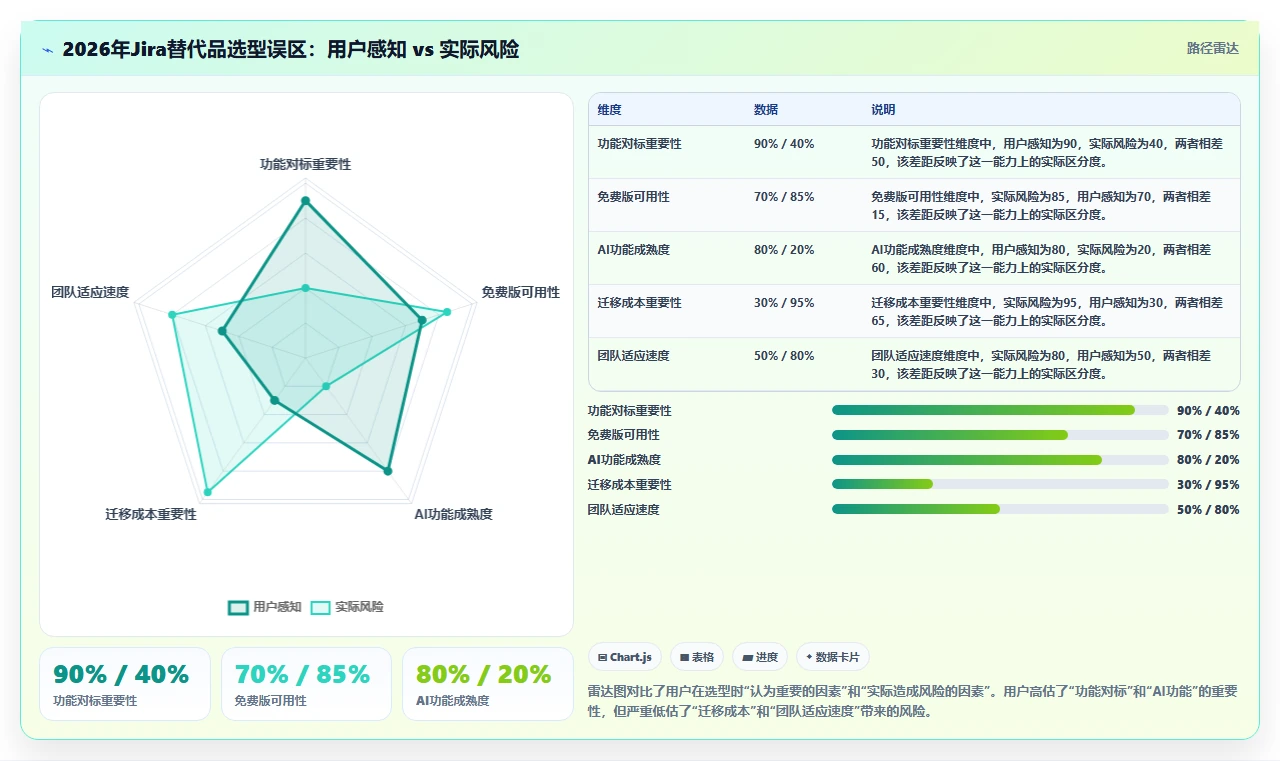1280x761 pixels.
Task: Click the 免费版可用性 progress bar
Action: (1000, 435)
